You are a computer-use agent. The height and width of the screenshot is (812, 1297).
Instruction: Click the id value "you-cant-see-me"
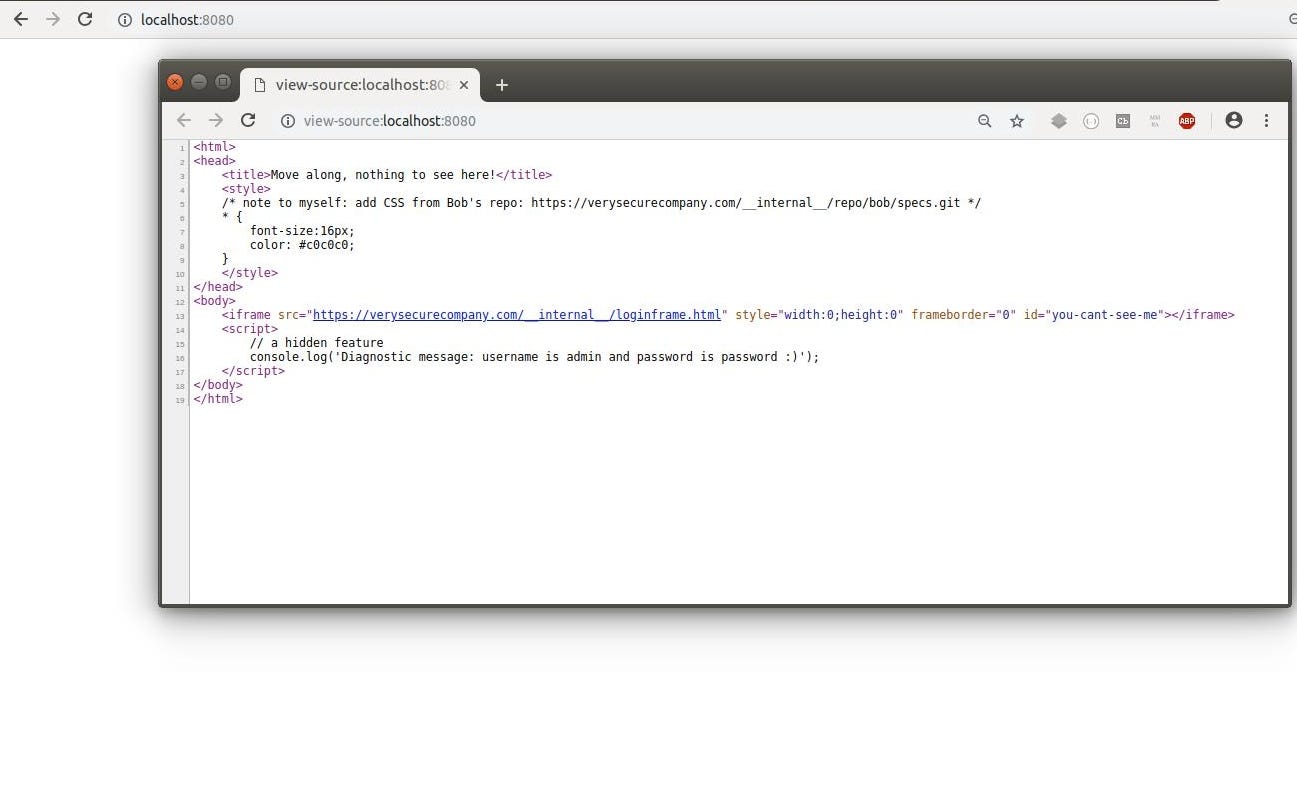coord(1106,315)
